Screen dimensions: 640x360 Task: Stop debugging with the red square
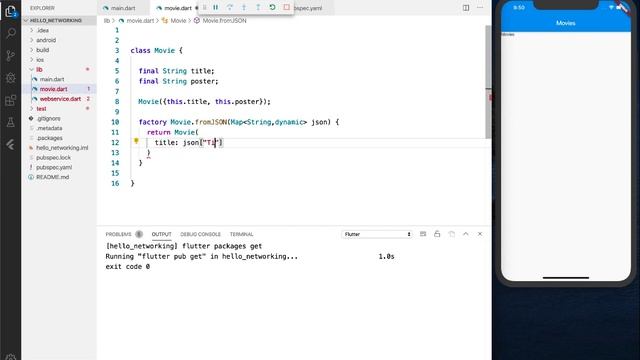(x=287, y=7)
